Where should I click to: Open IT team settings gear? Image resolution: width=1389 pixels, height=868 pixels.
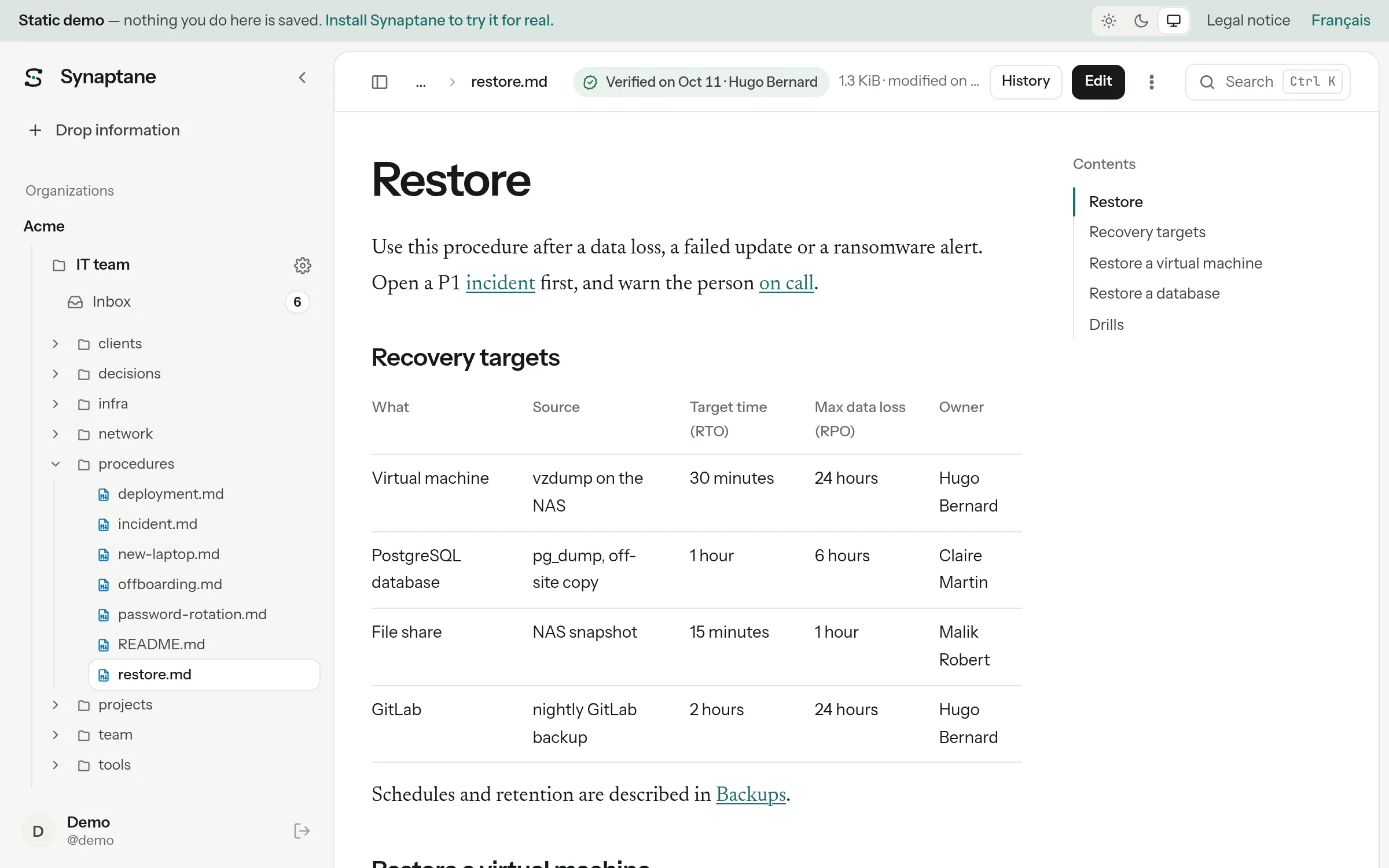[303, 265]
